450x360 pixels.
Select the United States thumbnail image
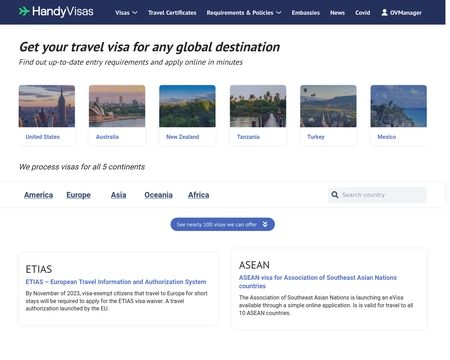point(47,106)
